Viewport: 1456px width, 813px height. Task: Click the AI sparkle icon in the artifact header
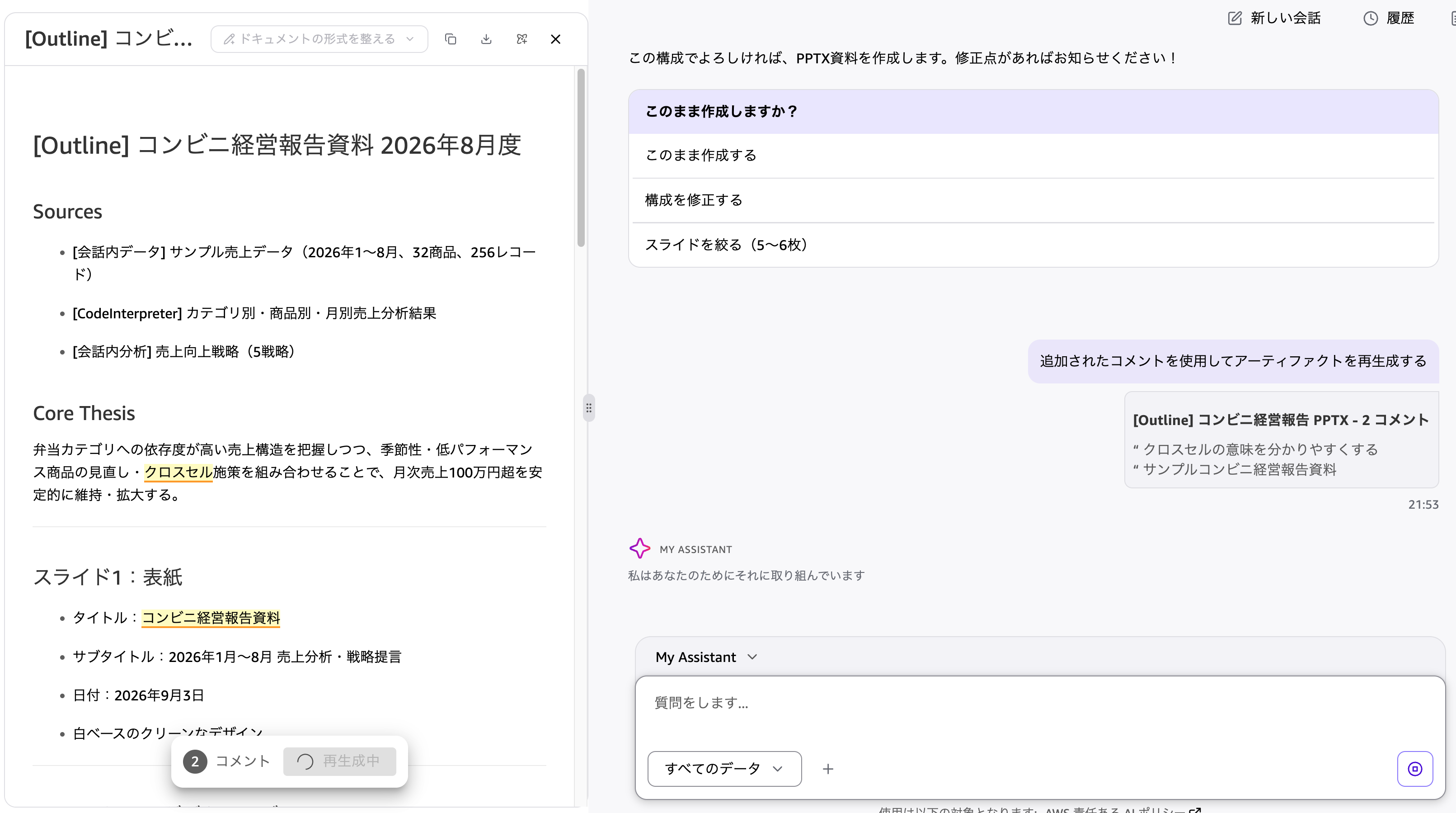coord(521,39)
